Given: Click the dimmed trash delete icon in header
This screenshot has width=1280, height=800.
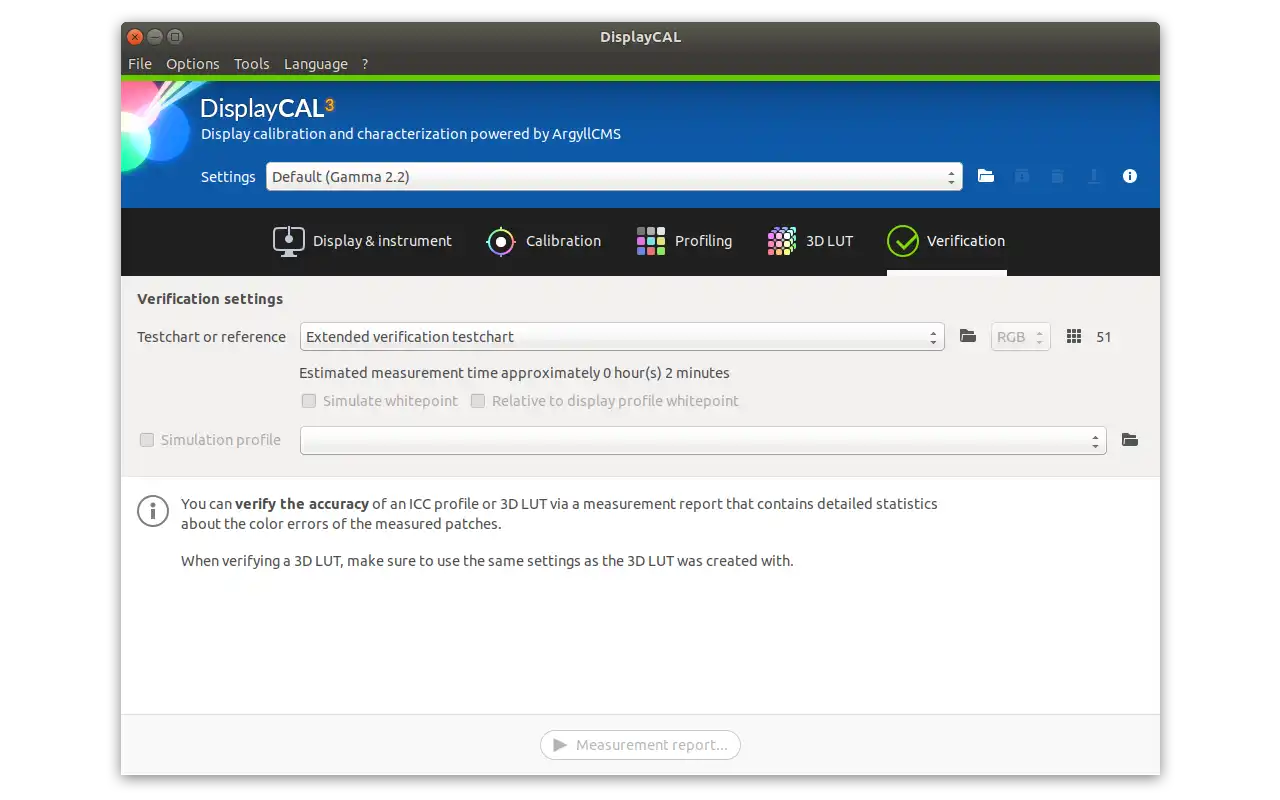Looking at the screenshot, I should [1057, 176].
